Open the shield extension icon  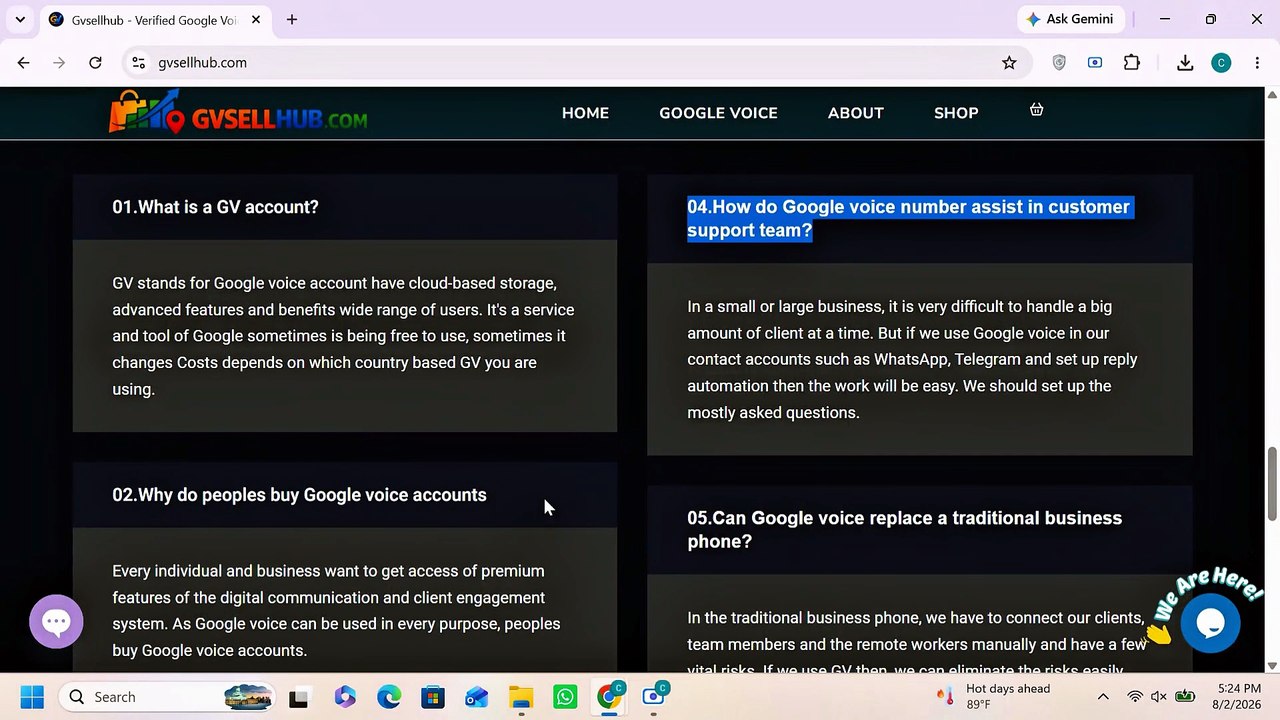tap(1059, 62)
